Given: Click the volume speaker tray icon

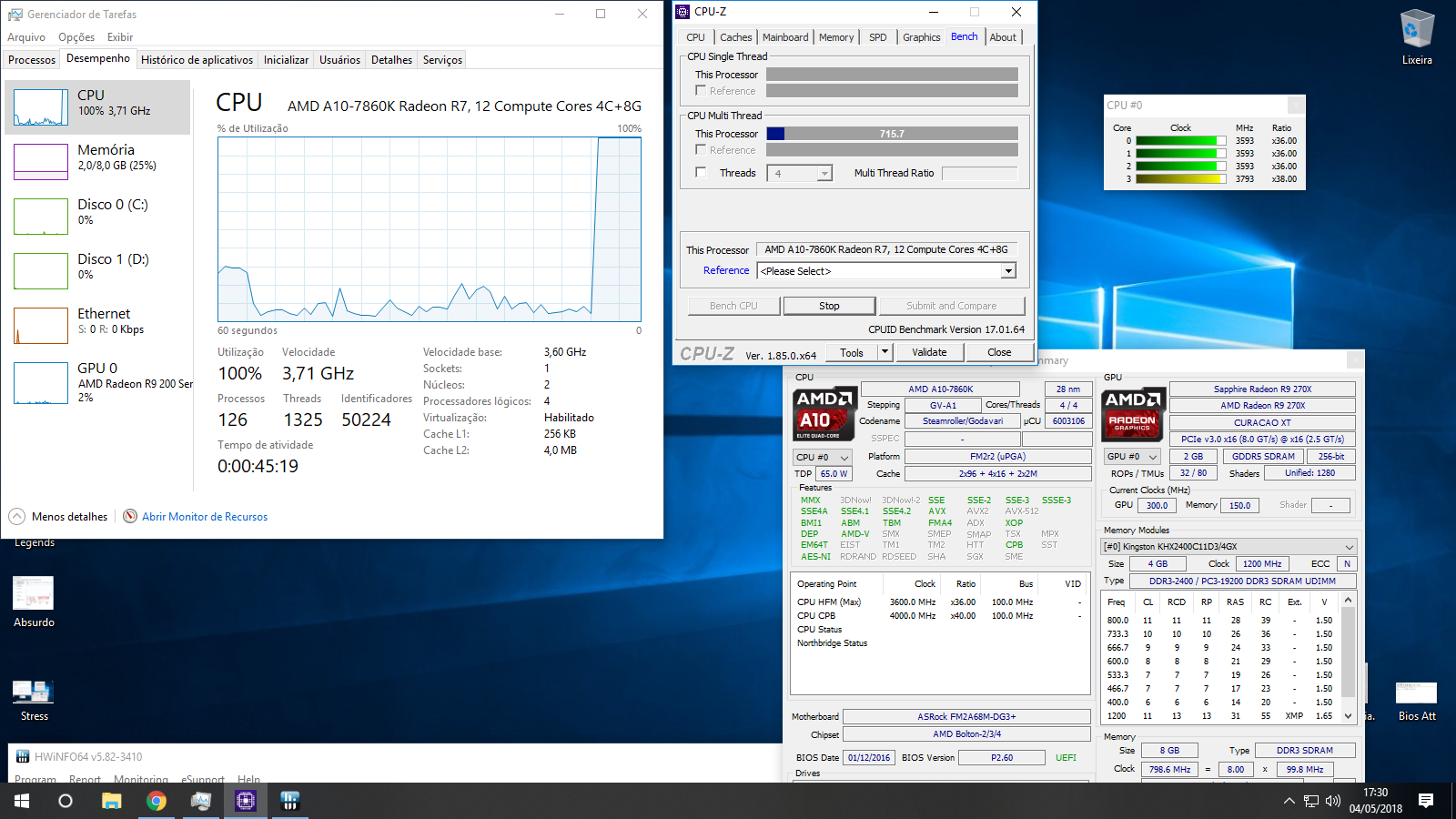Looking at the screenshot, I should (1333, 801).
